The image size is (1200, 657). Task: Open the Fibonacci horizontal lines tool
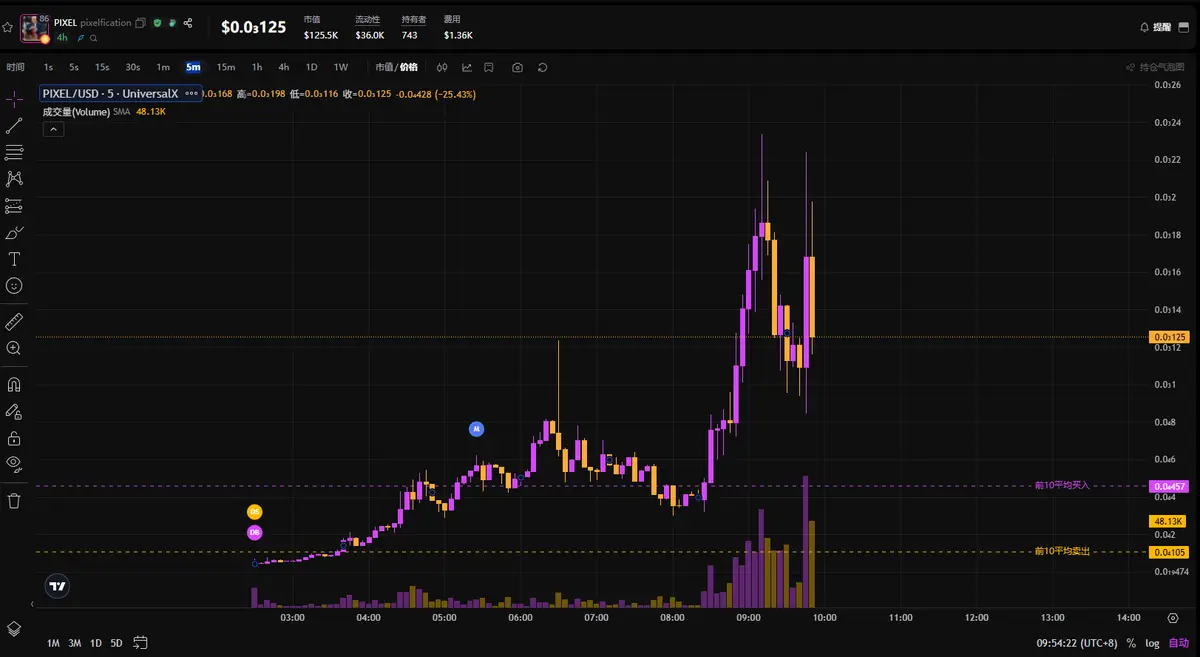point(14,152)
